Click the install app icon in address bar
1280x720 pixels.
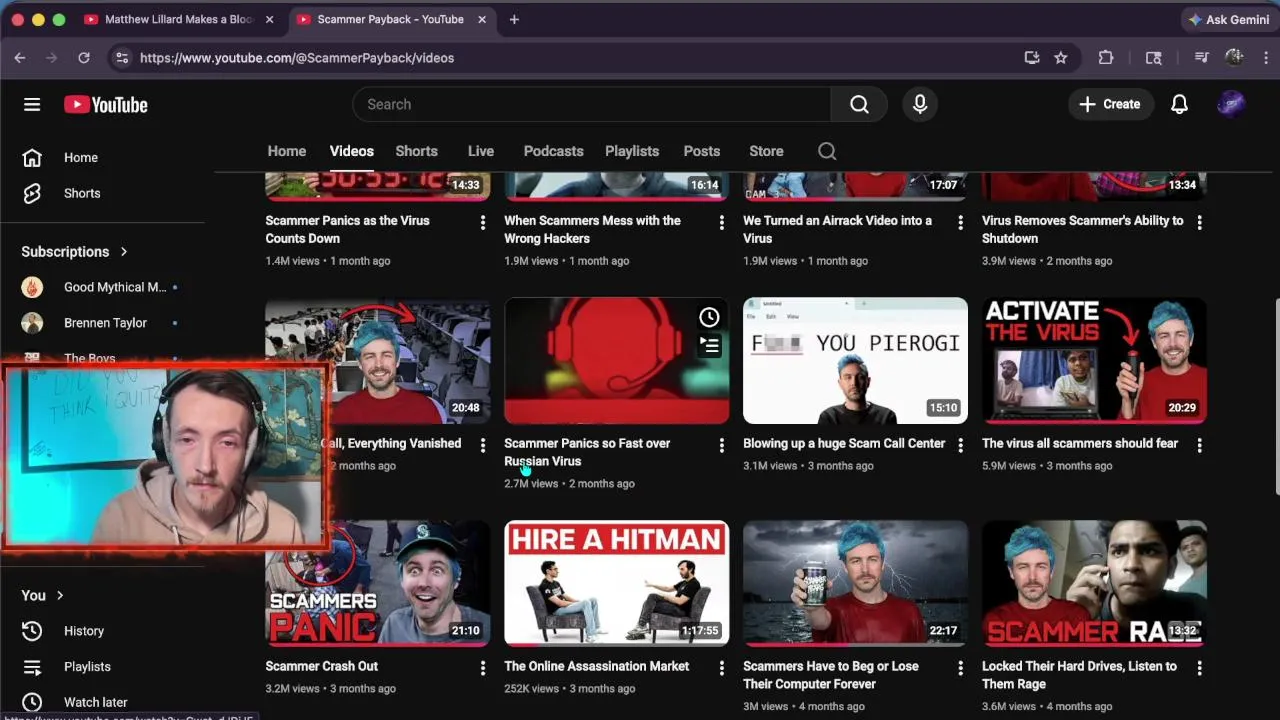click(x=1032, y=58)
